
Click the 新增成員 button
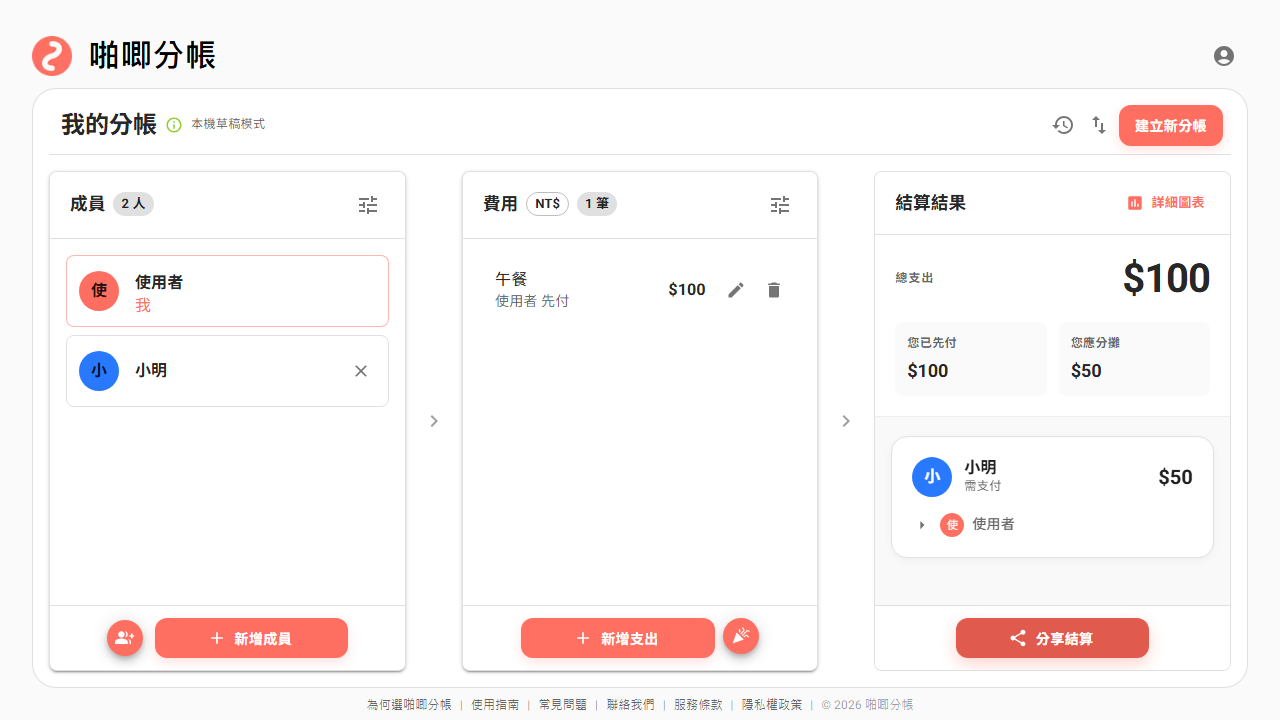pyautogui.click(x=251, y=638)
